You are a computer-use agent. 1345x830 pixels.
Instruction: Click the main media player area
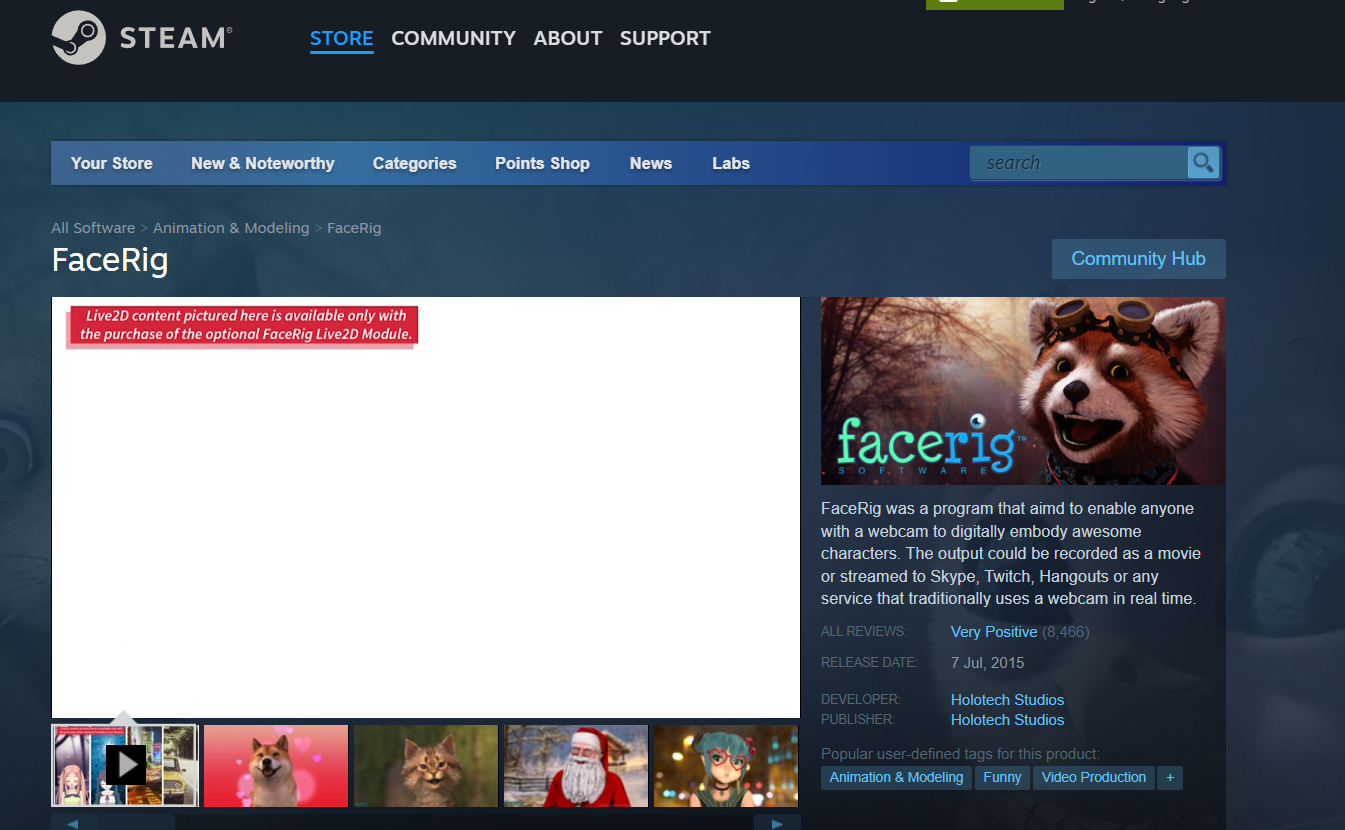coord(426,507)
